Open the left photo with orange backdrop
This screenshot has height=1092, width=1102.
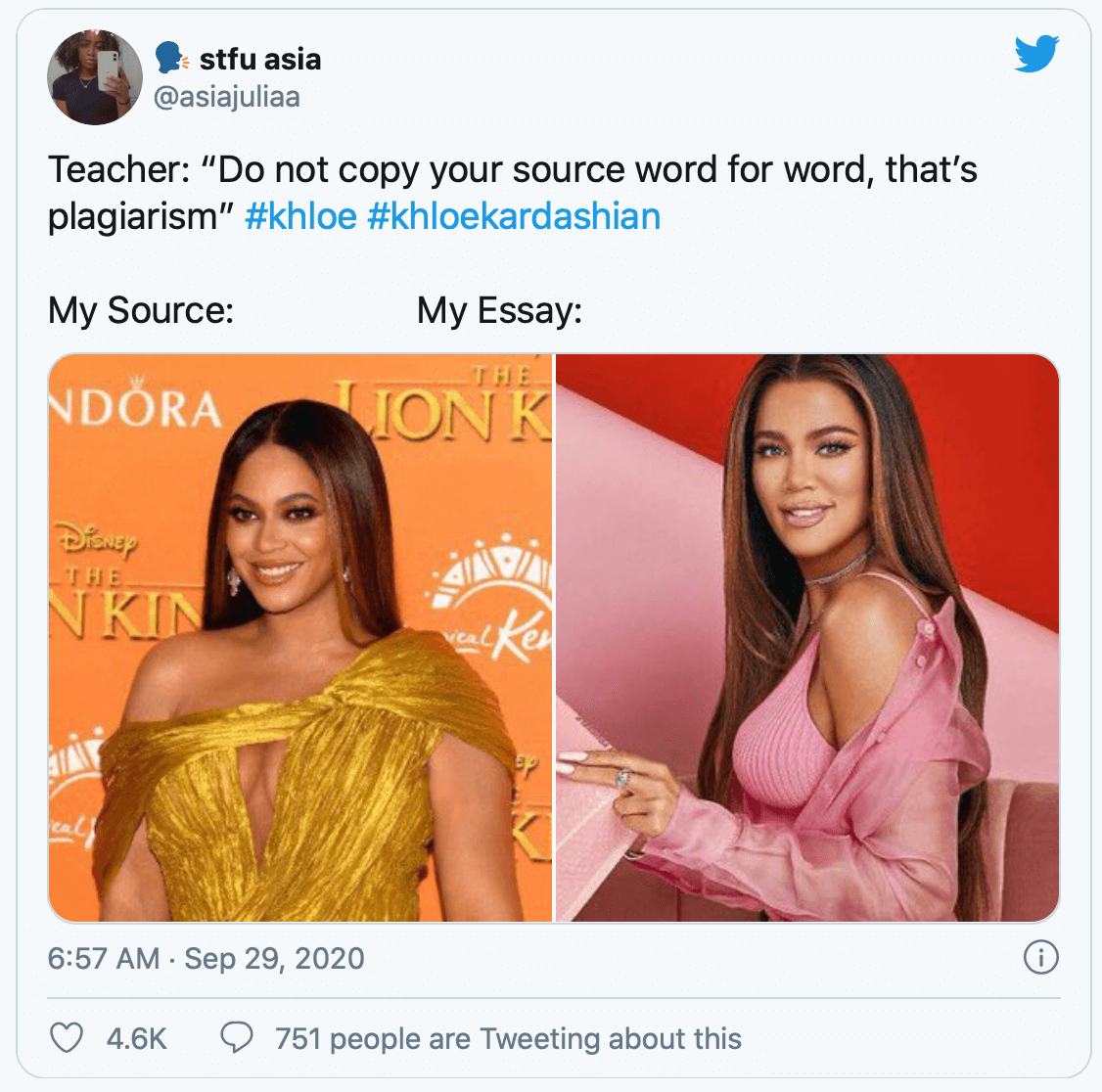click(x=300, y=637)
